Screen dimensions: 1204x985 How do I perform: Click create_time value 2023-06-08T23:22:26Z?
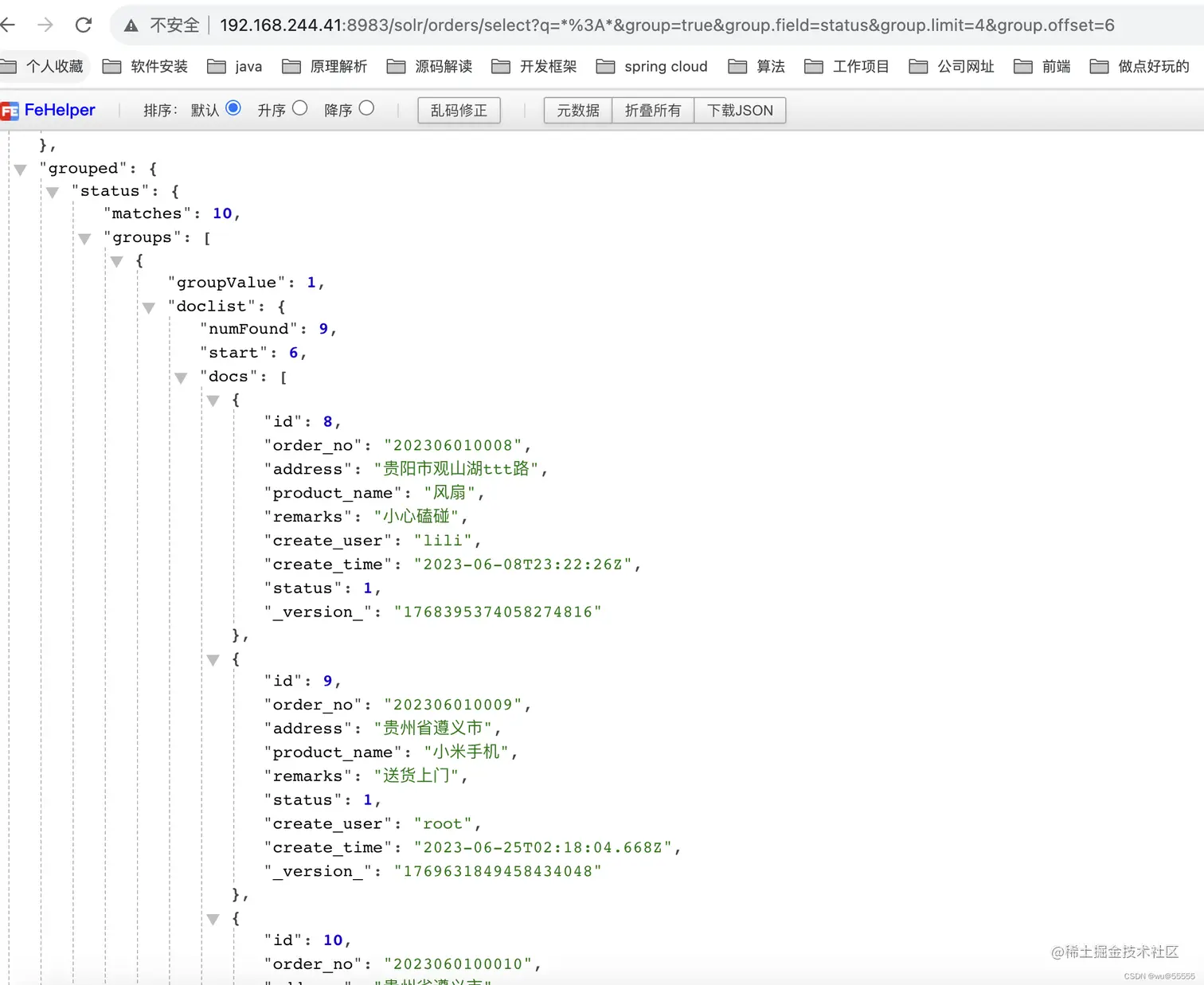[x=522, y=565]
